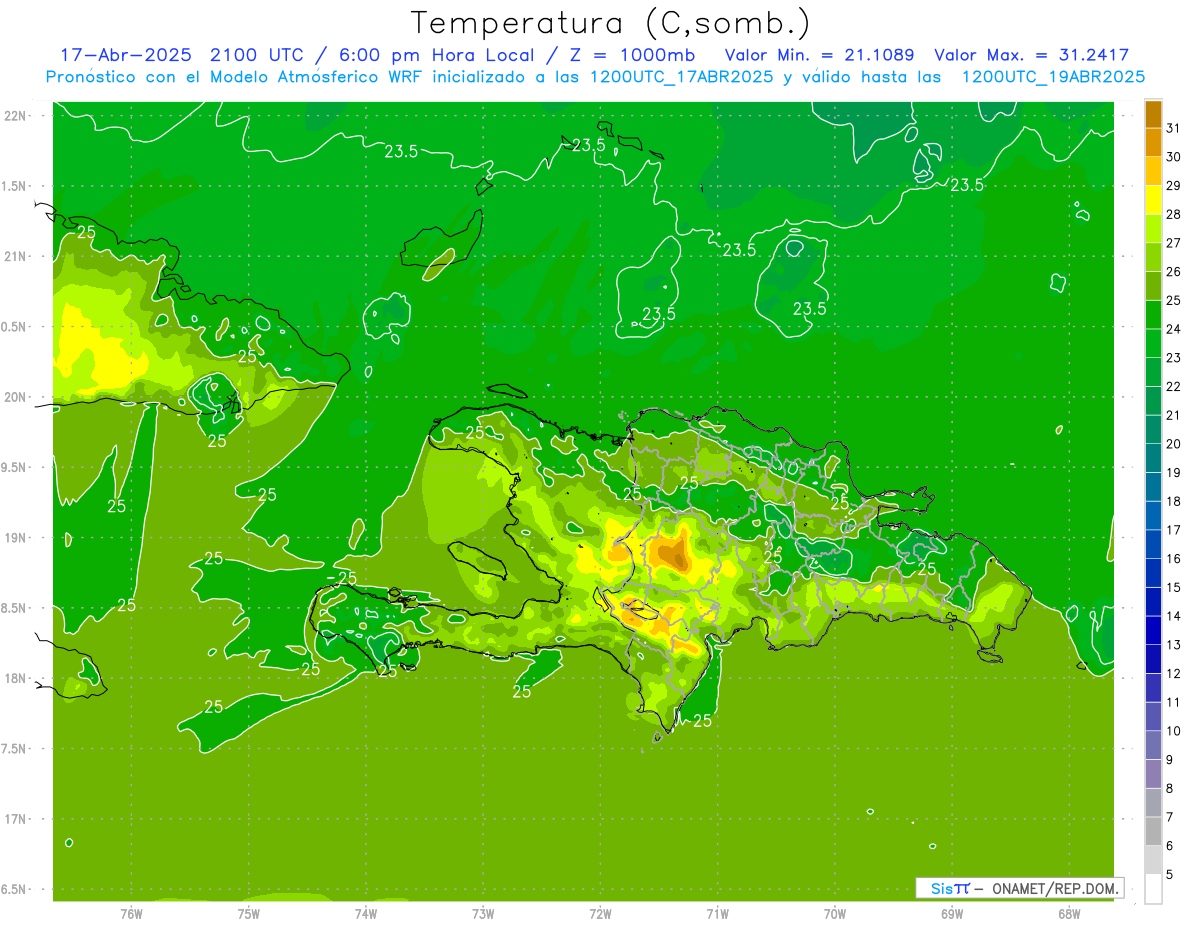The height and width of the screenshot is (927, 1200).
Task: Click the '72W' longitude axis label
Action: (x=600, y=914)
